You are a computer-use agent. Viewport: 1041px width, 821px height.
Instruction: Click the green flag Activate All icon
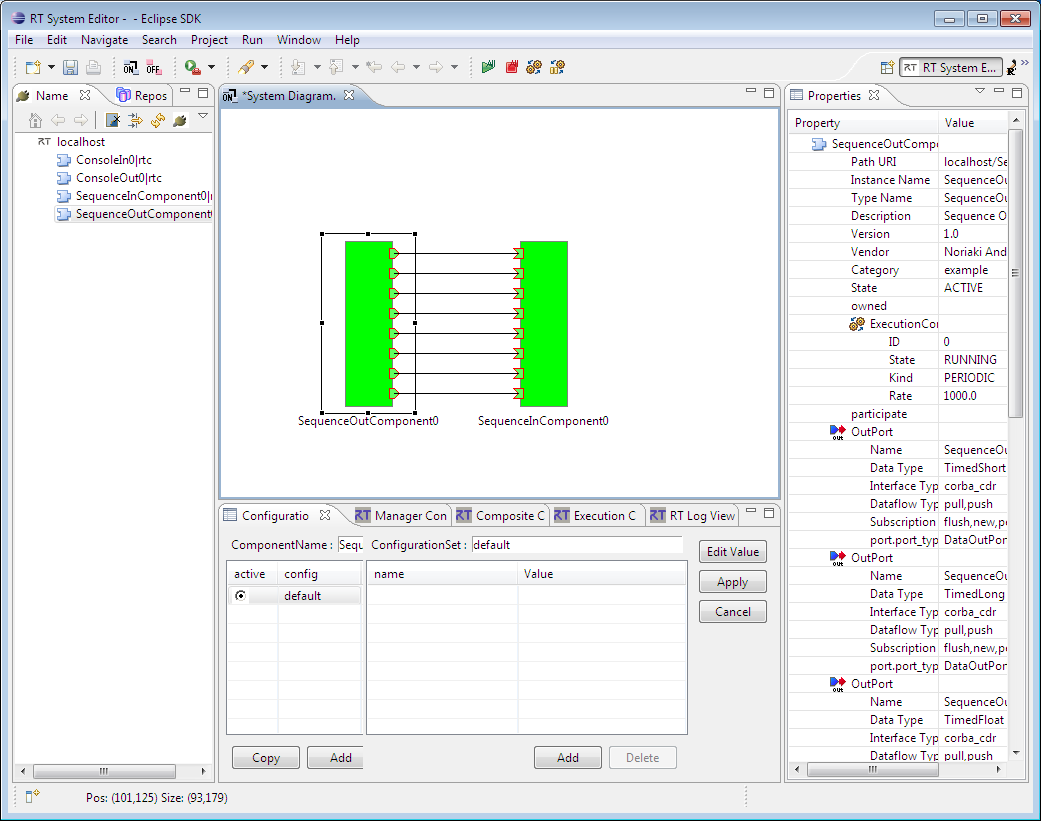(488, 67)
